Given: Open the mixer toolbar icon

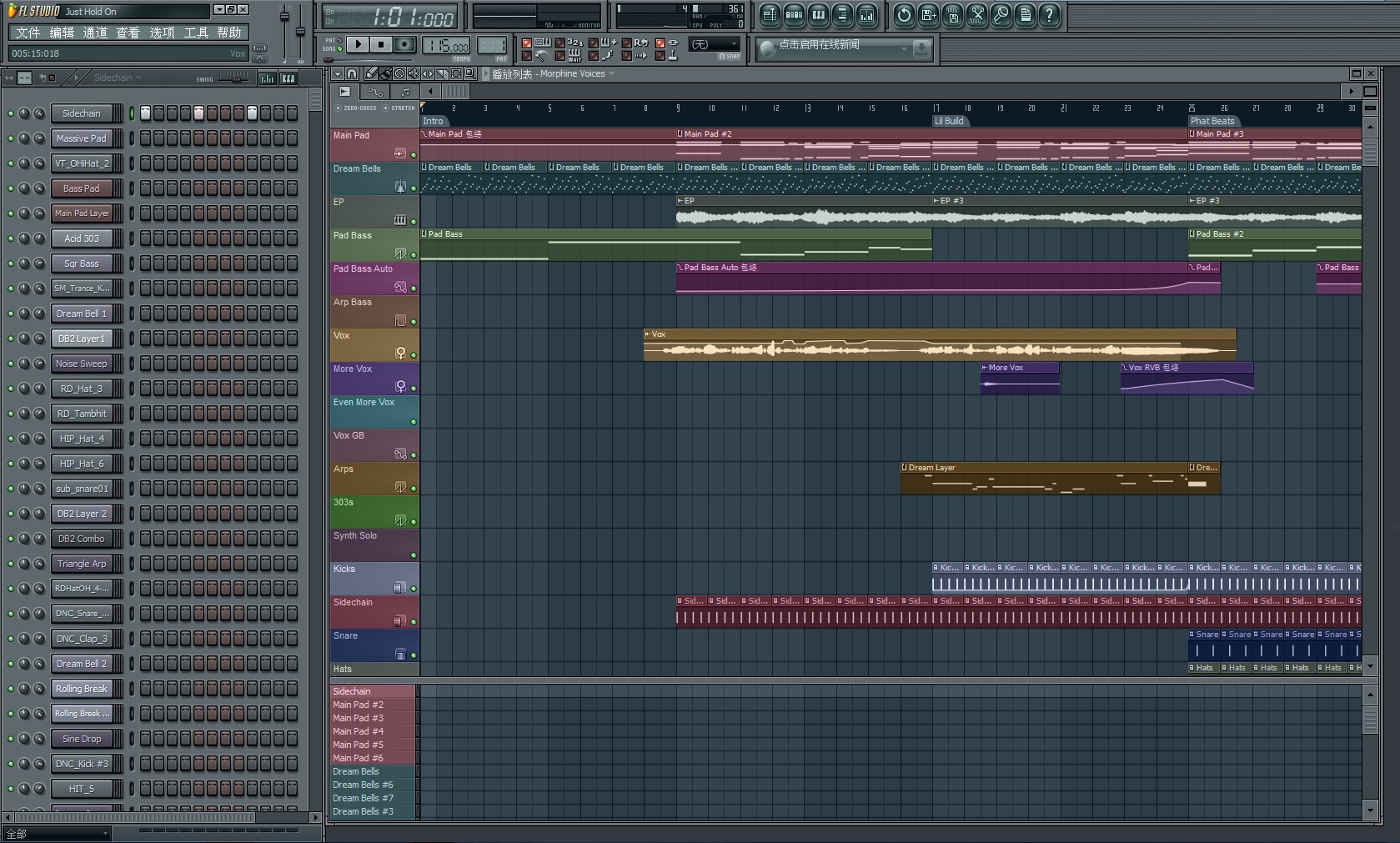Looking at the screenshot, I should (867, 14).
